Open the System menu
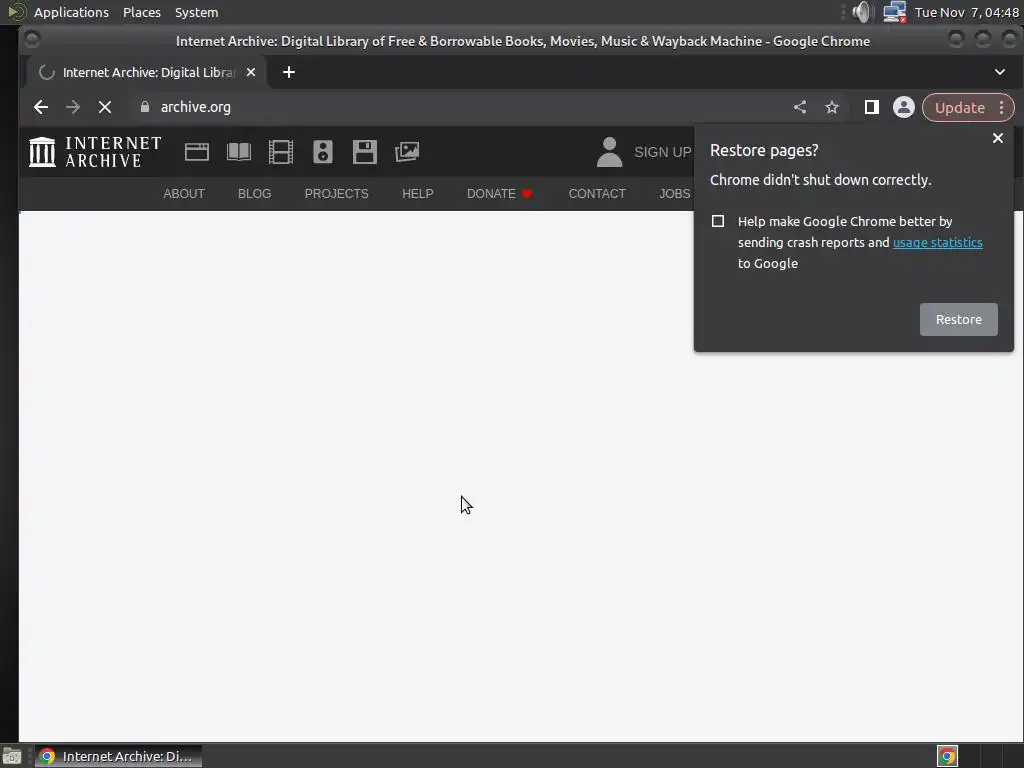The image size is (1024, 768). [x=197, y=12]
